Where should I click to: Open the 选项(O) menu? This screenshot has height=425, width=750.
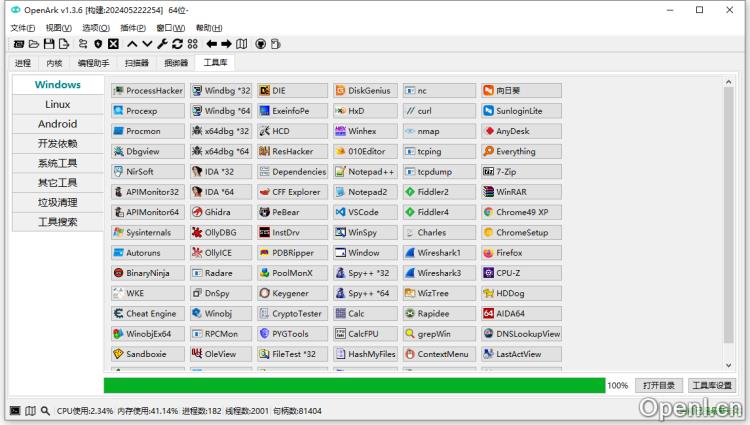click(96, 28)
